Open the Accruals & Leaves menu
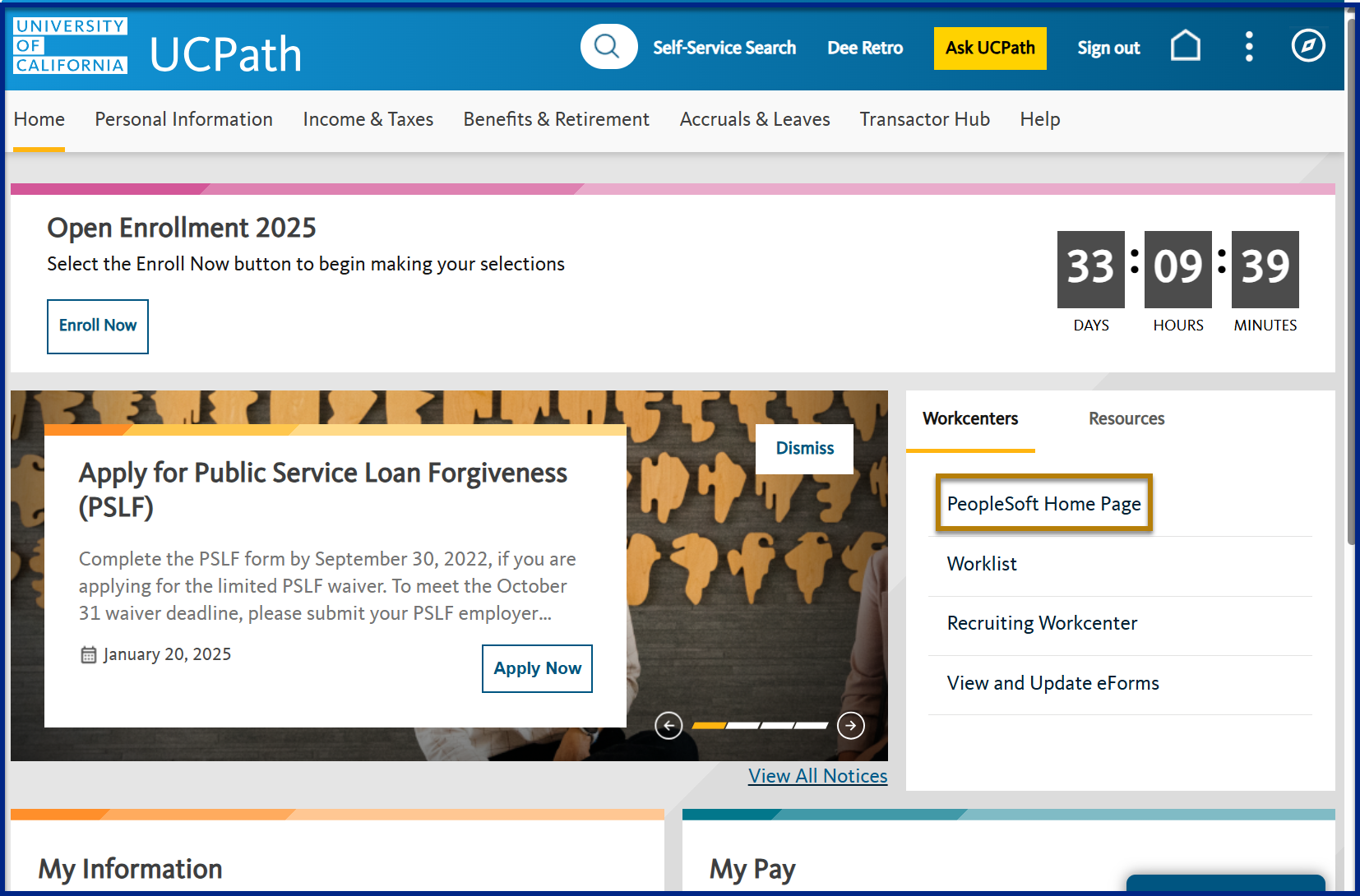 [754, 119]
